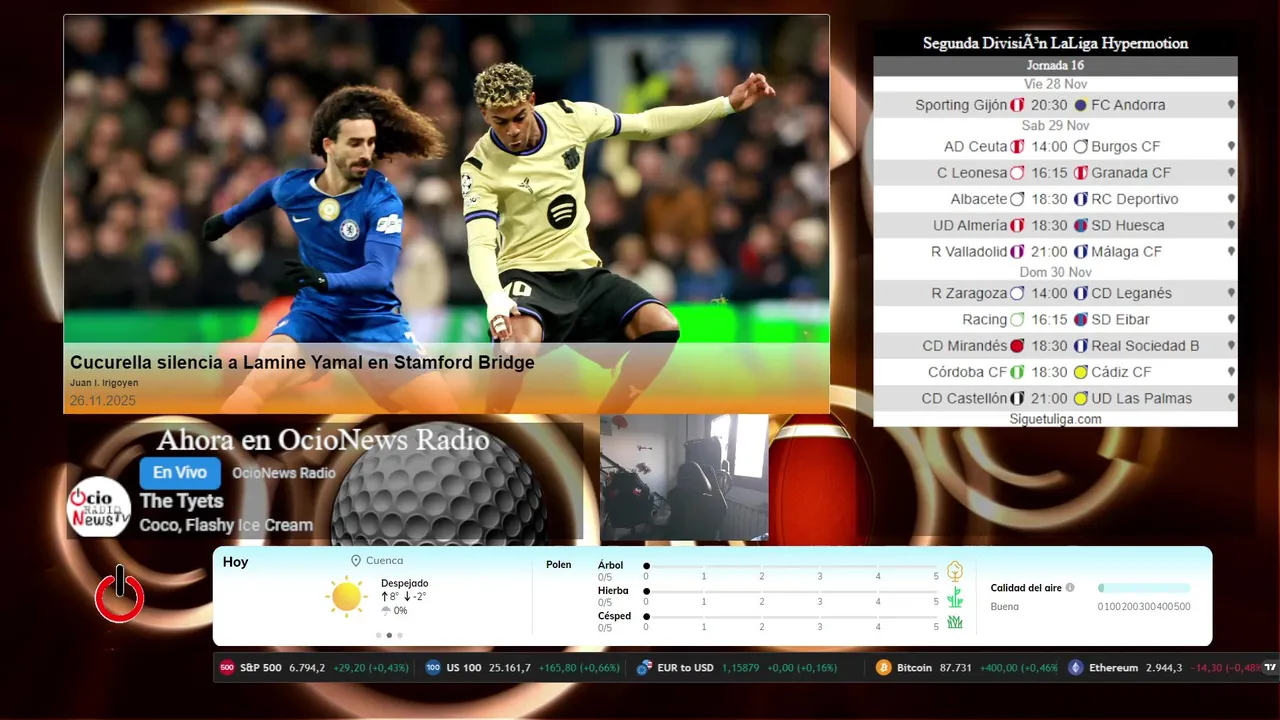Click the Ethereum diamond icon
1280x720 pixels.
[1076, 667]
